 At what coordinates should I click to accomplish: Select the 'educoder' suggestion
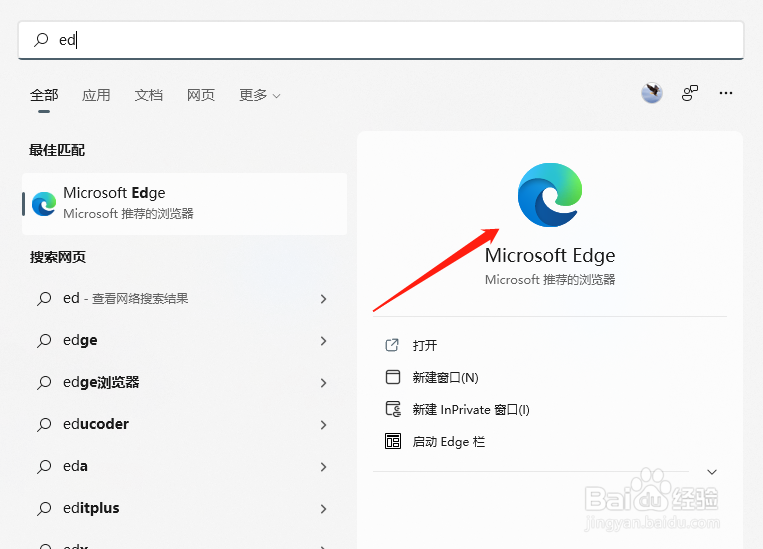[184, 424]
